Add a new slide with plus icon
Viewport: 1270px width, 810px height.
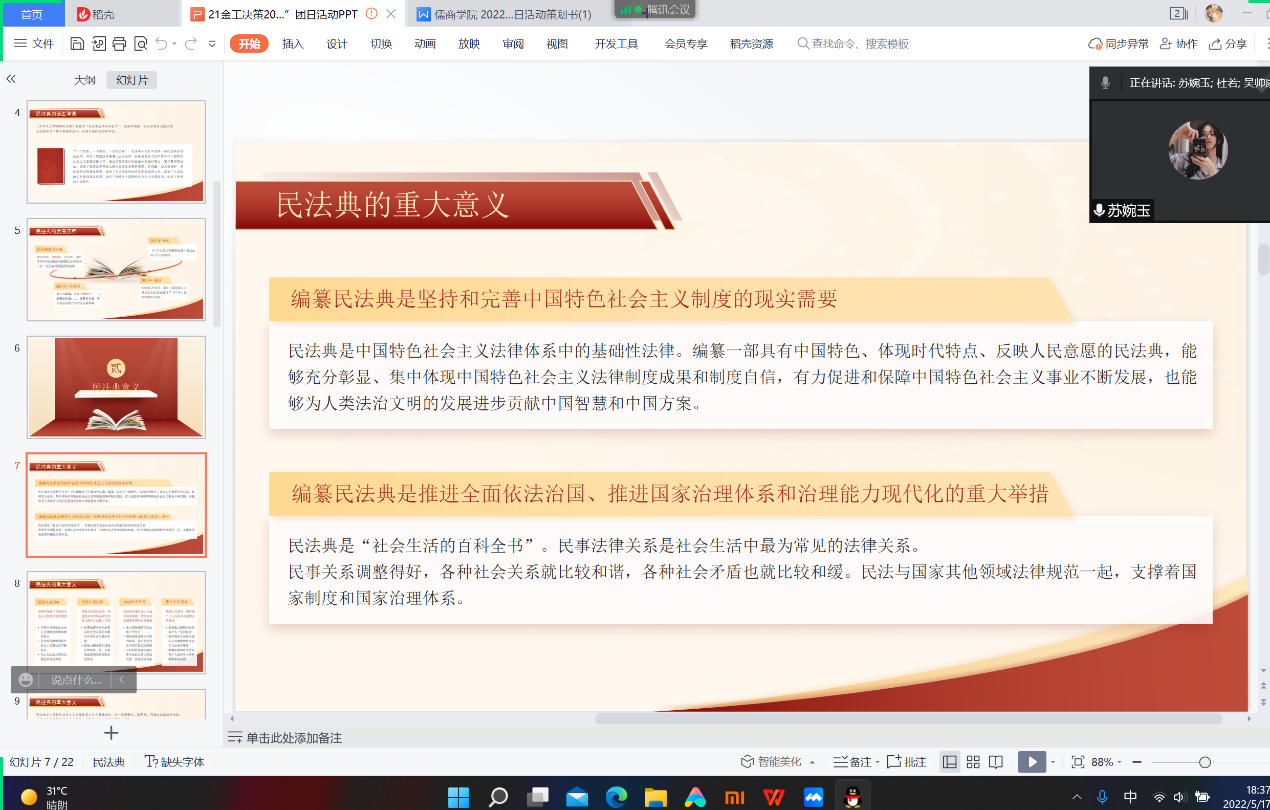(111, 733)
